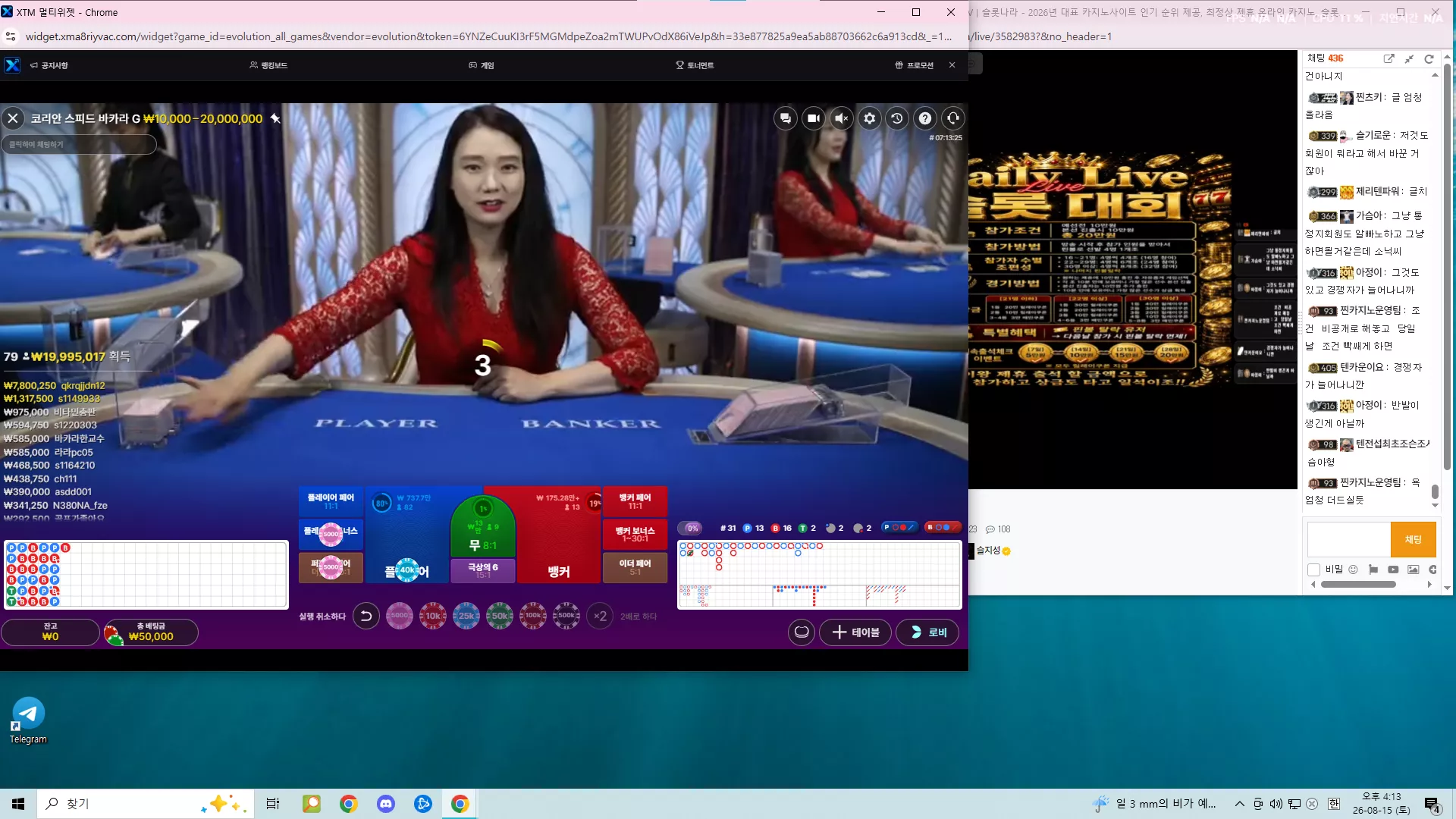This screenshot has height=819, width=1456.
Task: Show hidden system tray icons chevron
Action: coord(1240,804)
